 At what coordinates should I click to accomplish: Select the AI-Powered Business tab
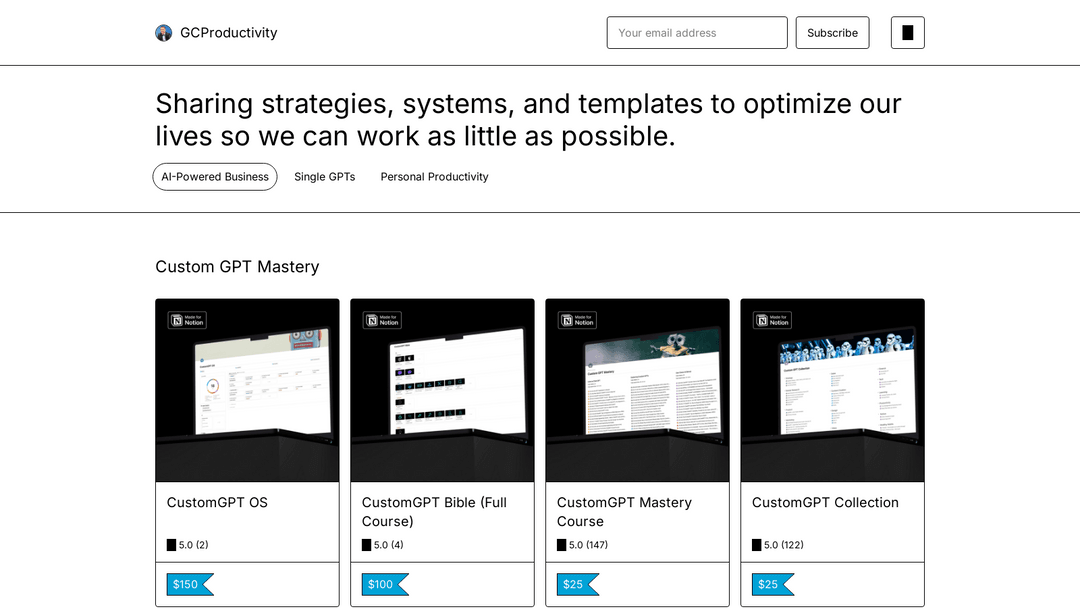[x=215, y=177]
